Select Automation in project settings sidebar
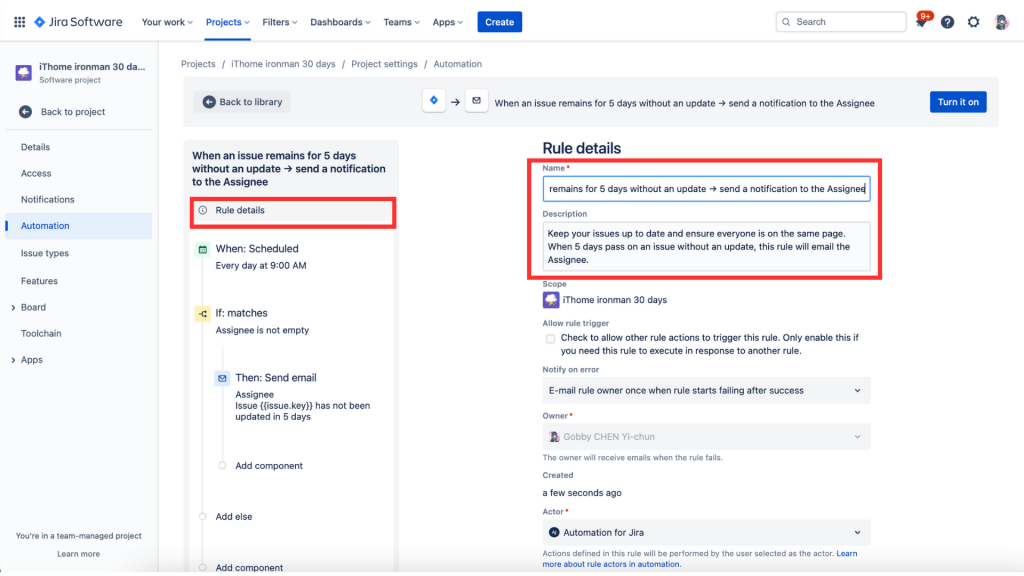Viewport: 1024px width, 576px height. coord(79,226)
